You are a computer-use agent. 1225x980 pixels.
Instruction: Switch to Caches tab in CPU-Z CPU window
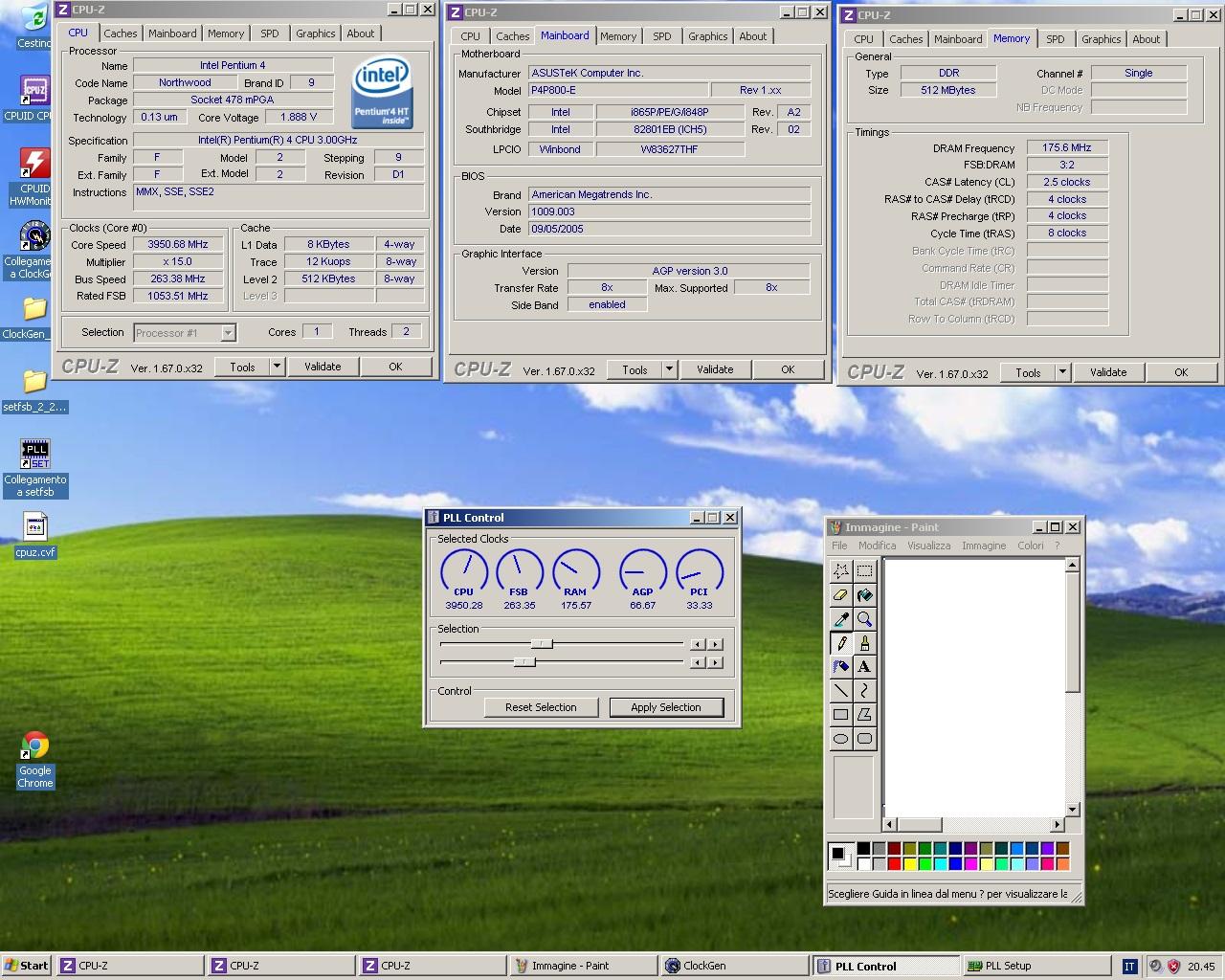click(x=121, y=33)
